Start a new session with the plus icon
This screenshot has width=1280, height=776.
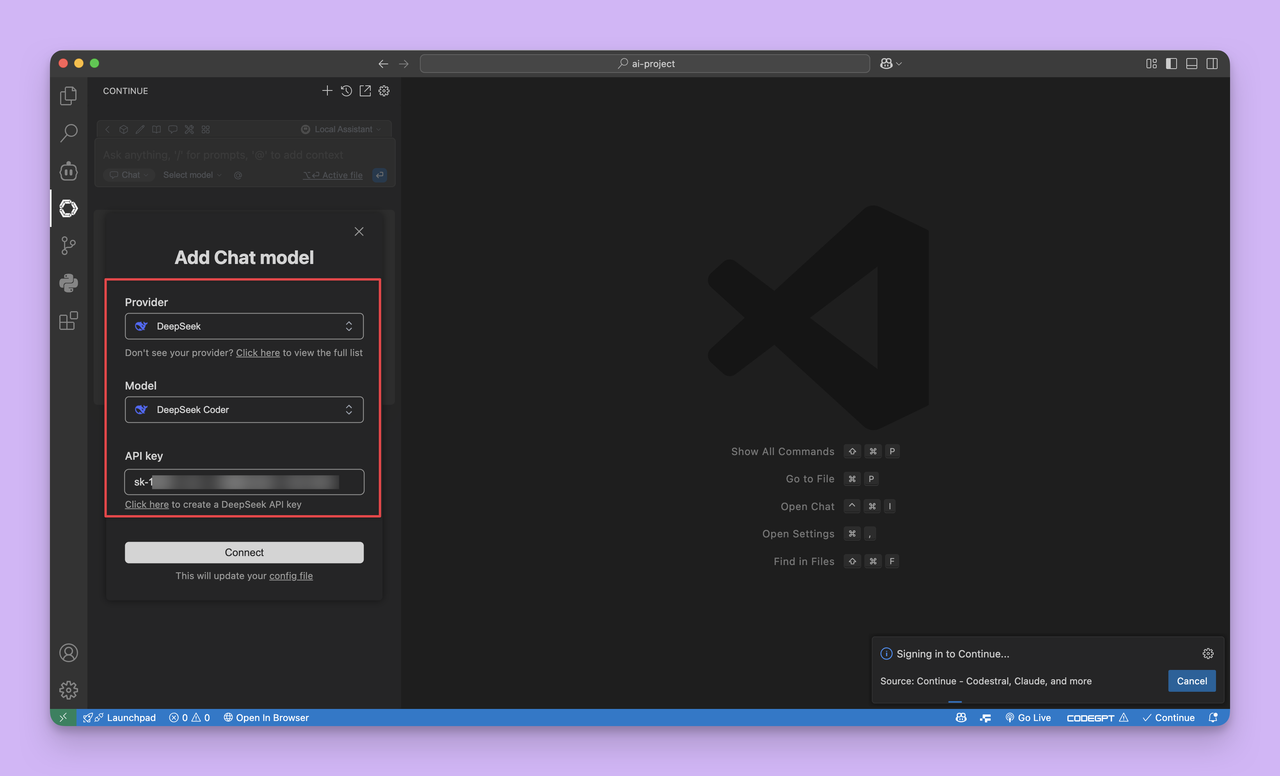pyautogui.click(x=327, y=90)
